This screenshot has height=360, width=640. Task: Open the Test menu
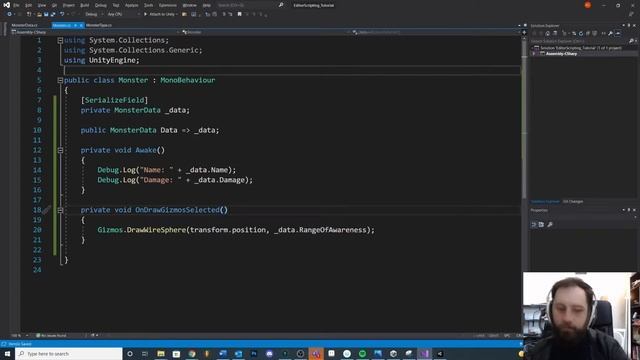tap(116, 5)
